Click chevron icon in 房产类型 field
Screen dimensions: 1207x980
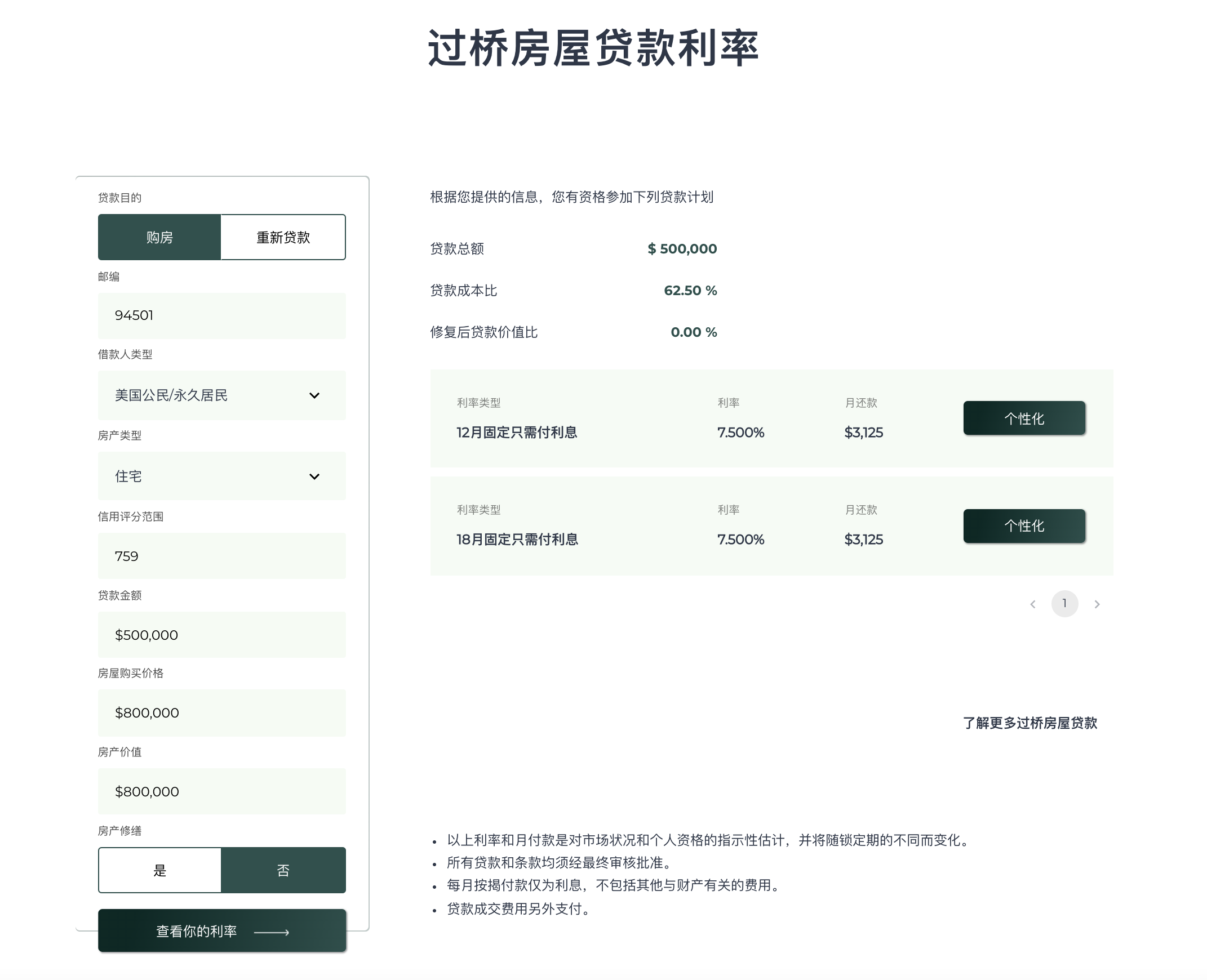point(314,476)
